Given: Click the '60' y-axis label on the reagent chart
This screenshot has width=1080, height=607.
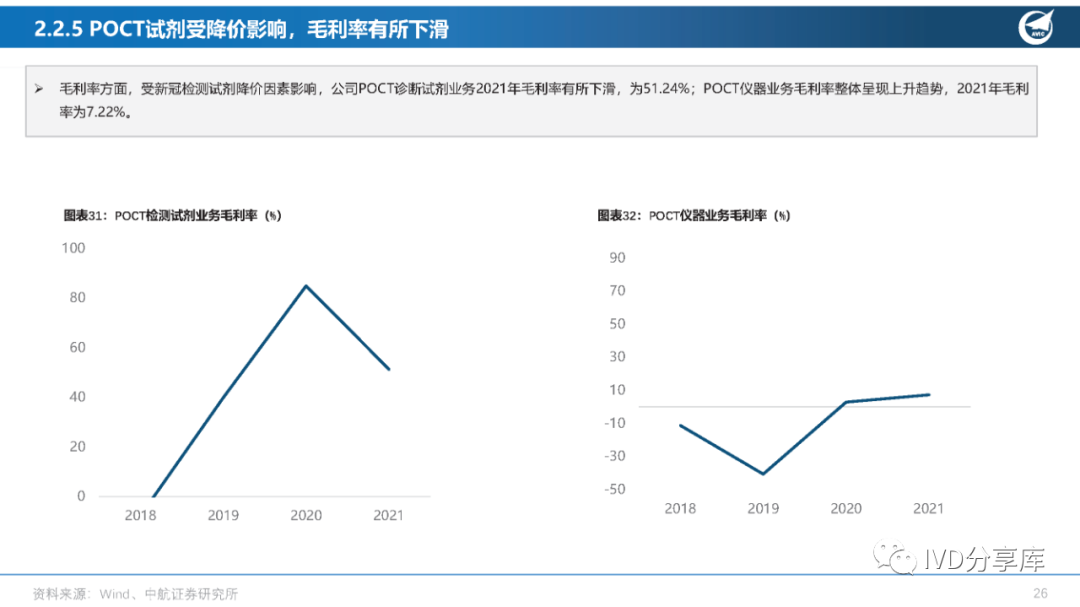Looking at the screenshot, I should (77, 347).
